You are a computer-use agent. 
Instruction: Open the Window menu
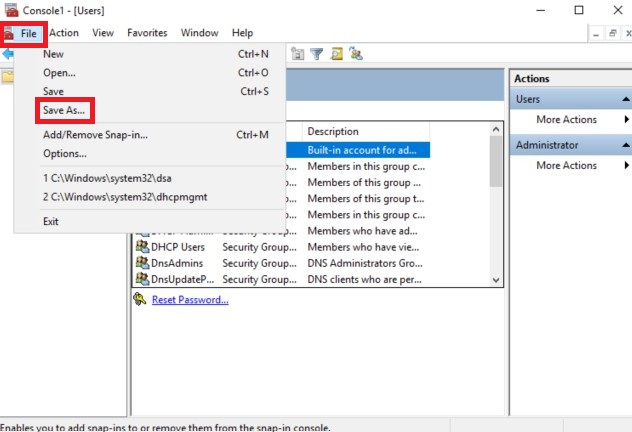(200, 33)
